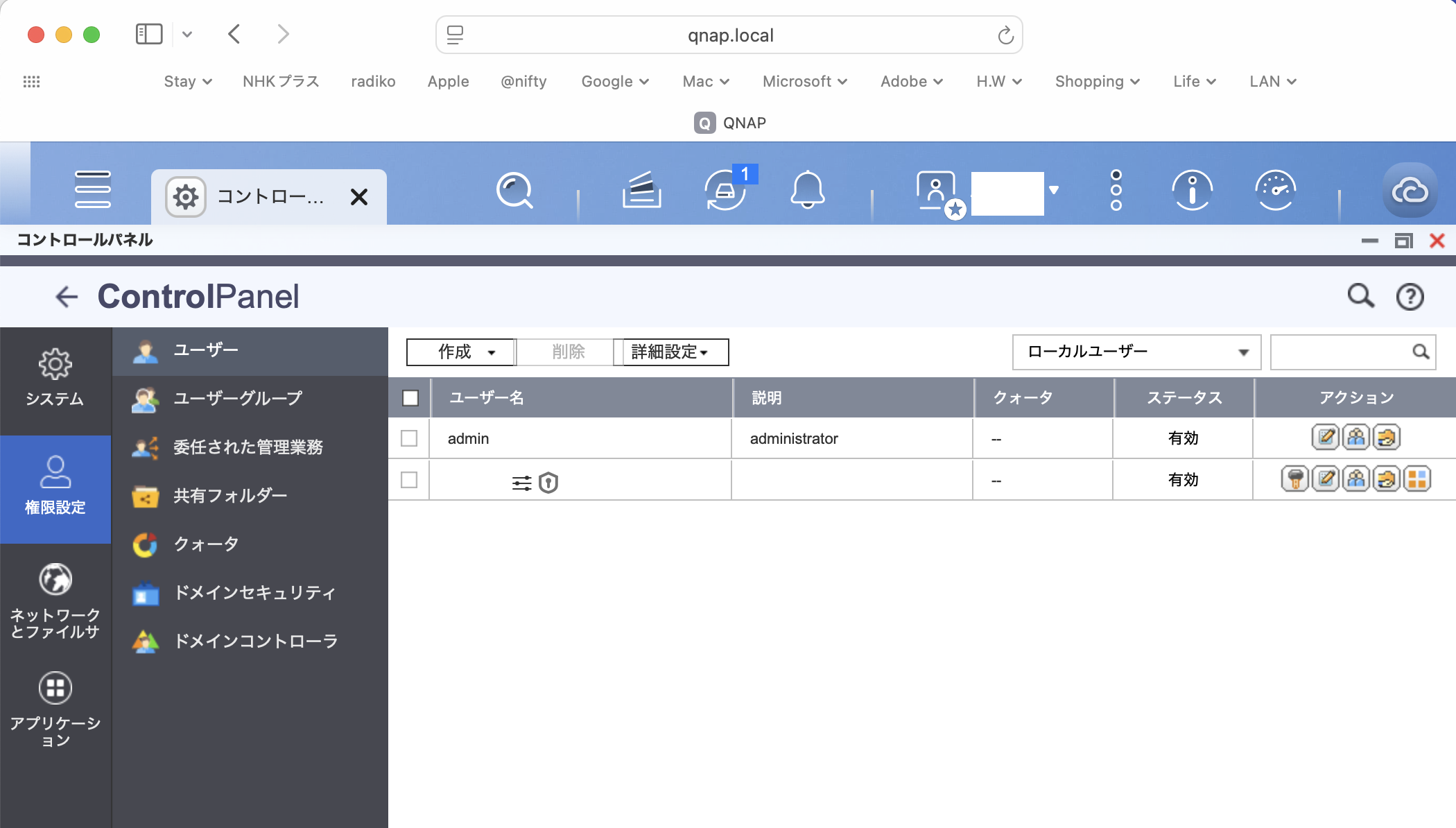Open the 詳細設定 dropdown

pos(670,352)
